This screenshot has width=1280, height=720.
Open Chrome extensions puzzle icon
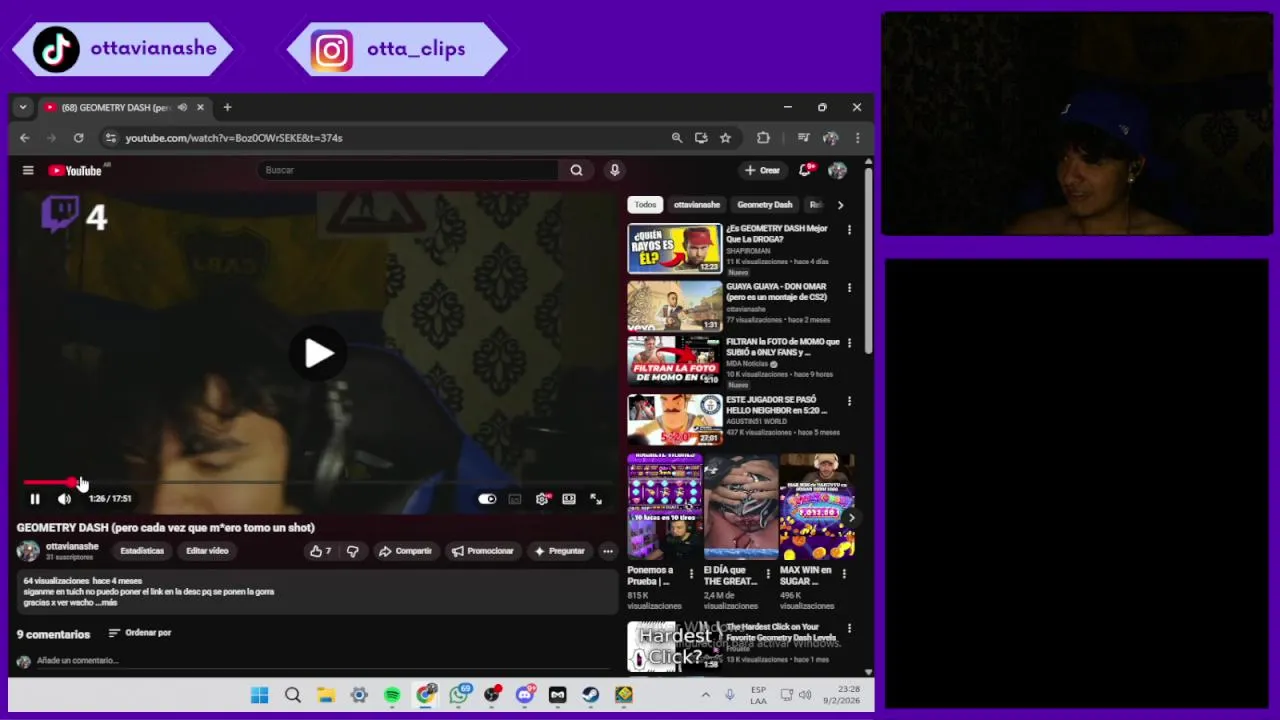click(x=763, y=138)
